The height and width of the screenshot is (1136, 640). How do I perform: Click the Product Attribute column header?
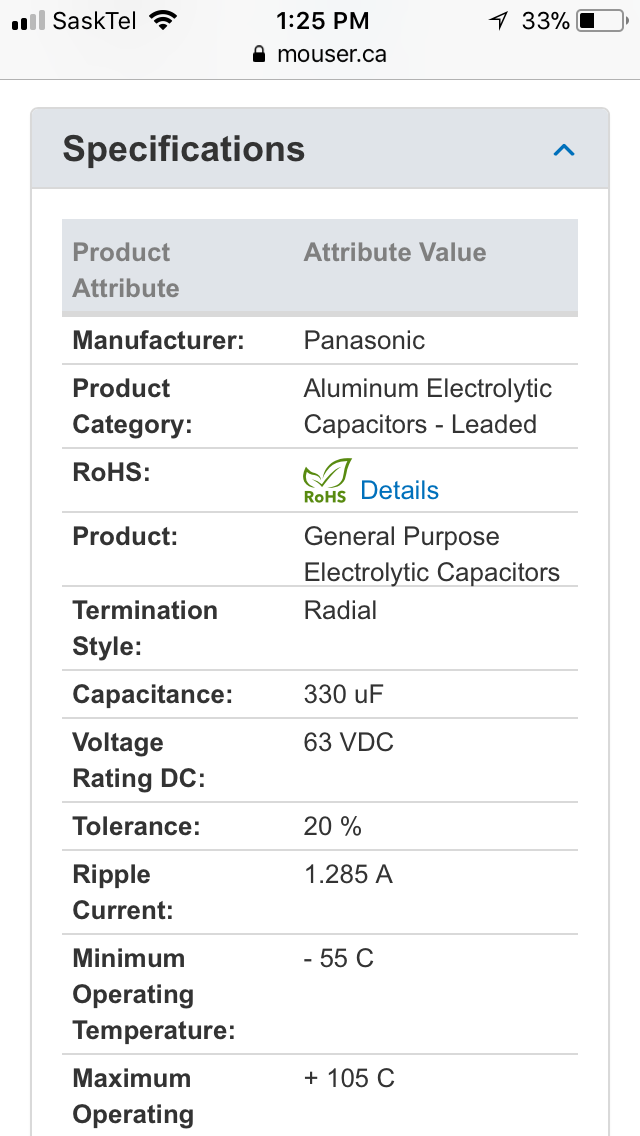[x=125, y=270]
